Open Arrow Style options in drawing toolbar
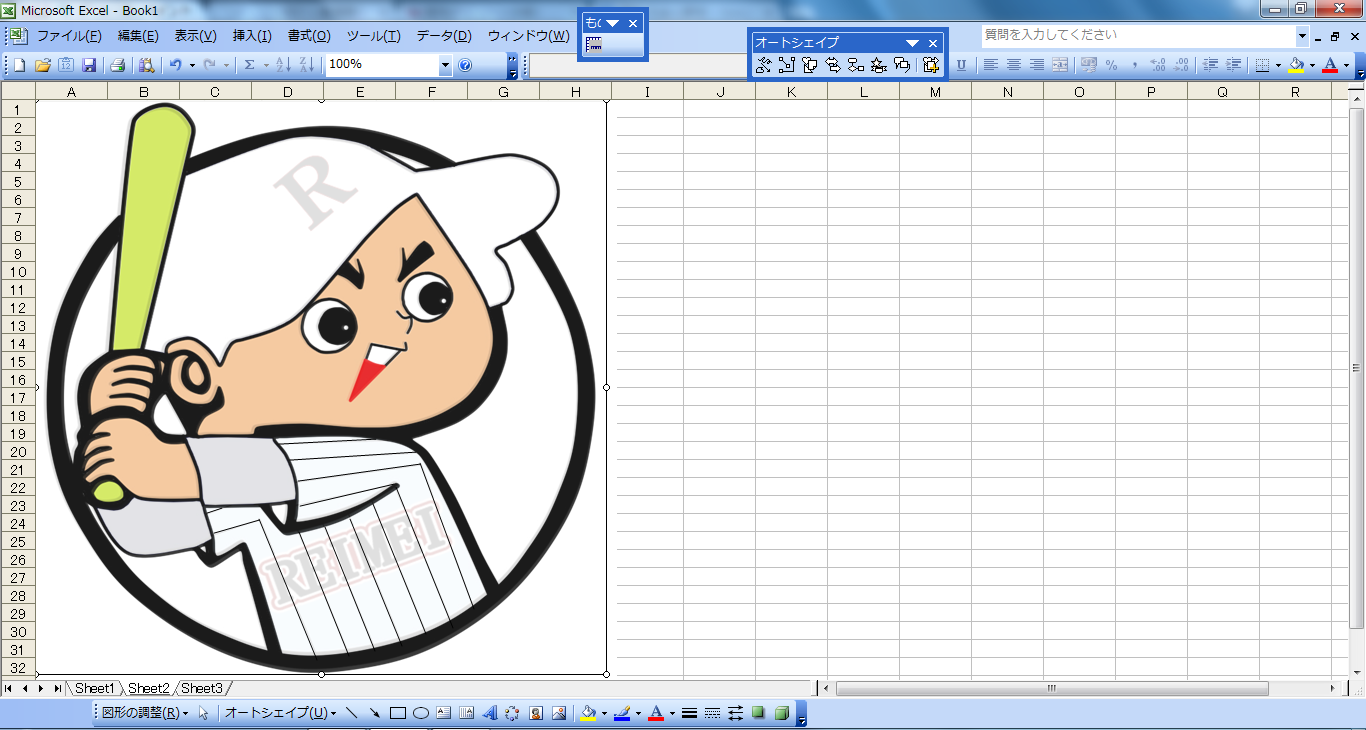 coord(735,713)
